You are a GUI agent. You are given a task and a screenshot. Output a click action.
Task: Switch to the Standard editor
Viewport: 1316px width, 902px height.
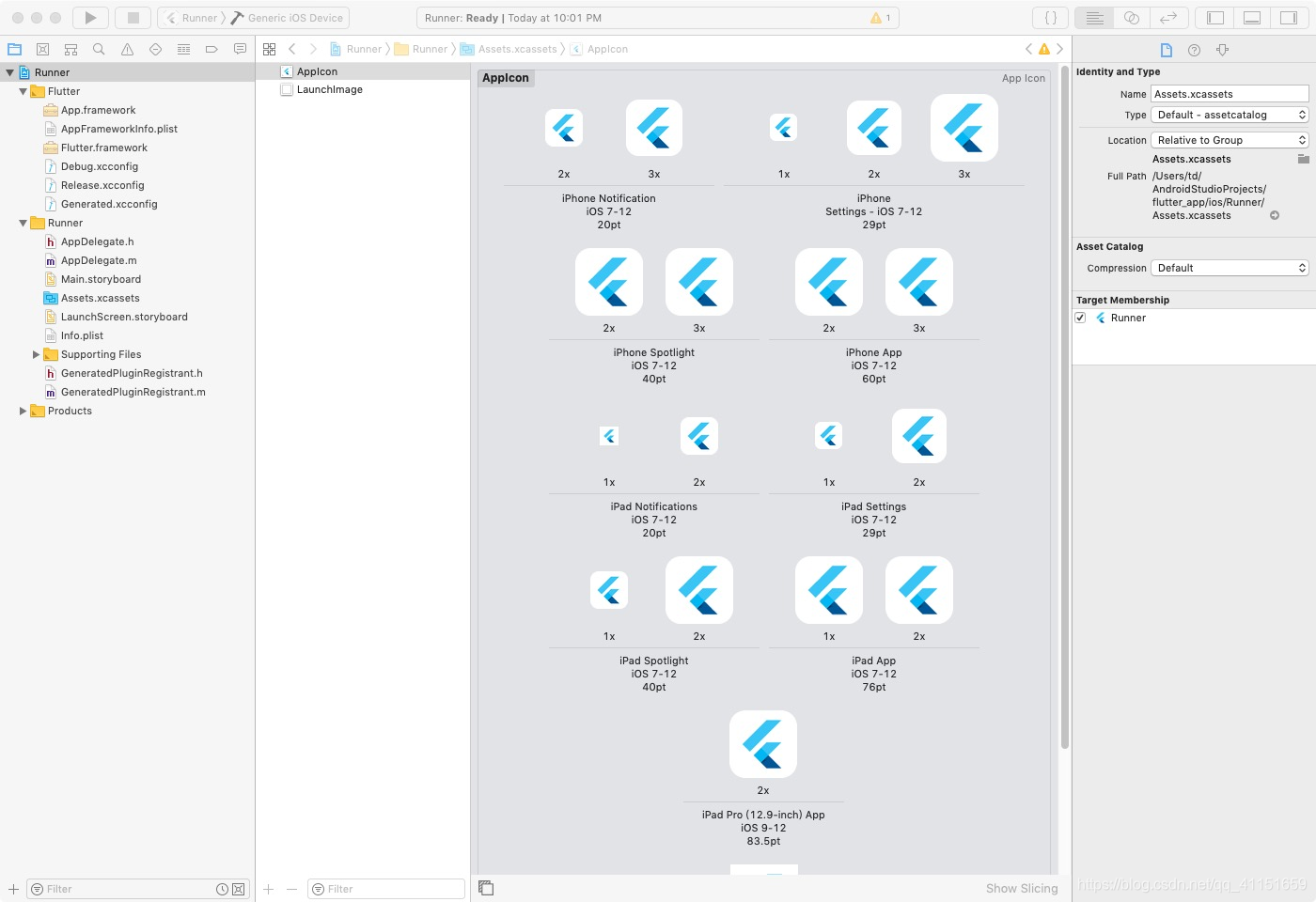[1094, 18]
